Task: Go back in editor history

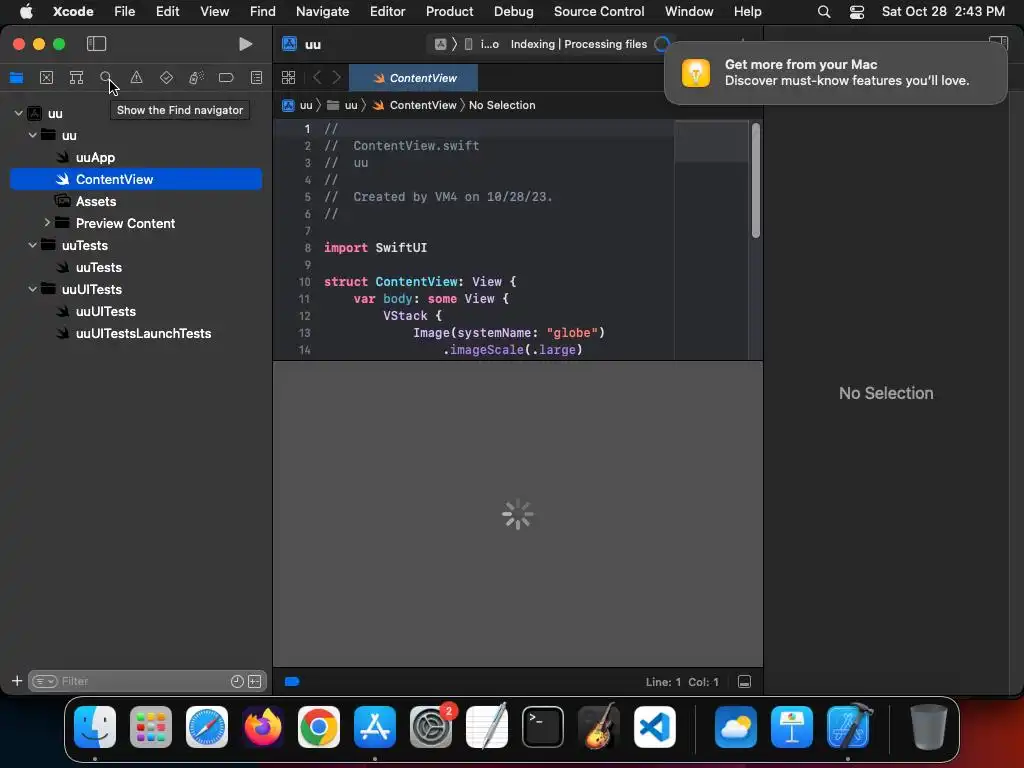Action: tap(317, 78)
